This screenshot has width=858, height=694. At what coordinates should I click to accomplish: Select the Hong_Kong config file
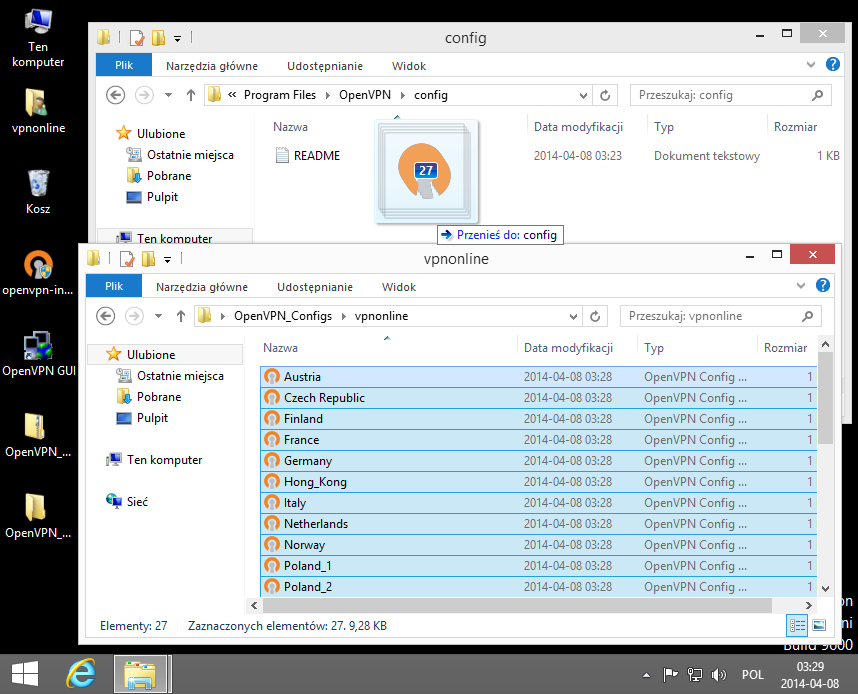[538, 482]
